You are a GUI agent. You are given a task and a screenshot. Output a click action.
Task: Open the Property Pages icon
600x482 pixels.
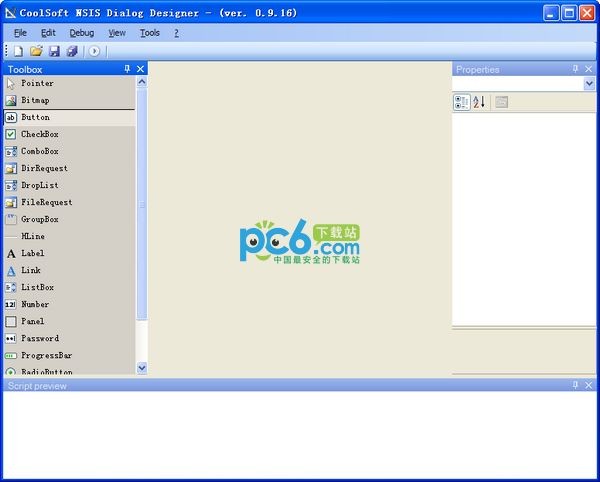click(501, 102)
